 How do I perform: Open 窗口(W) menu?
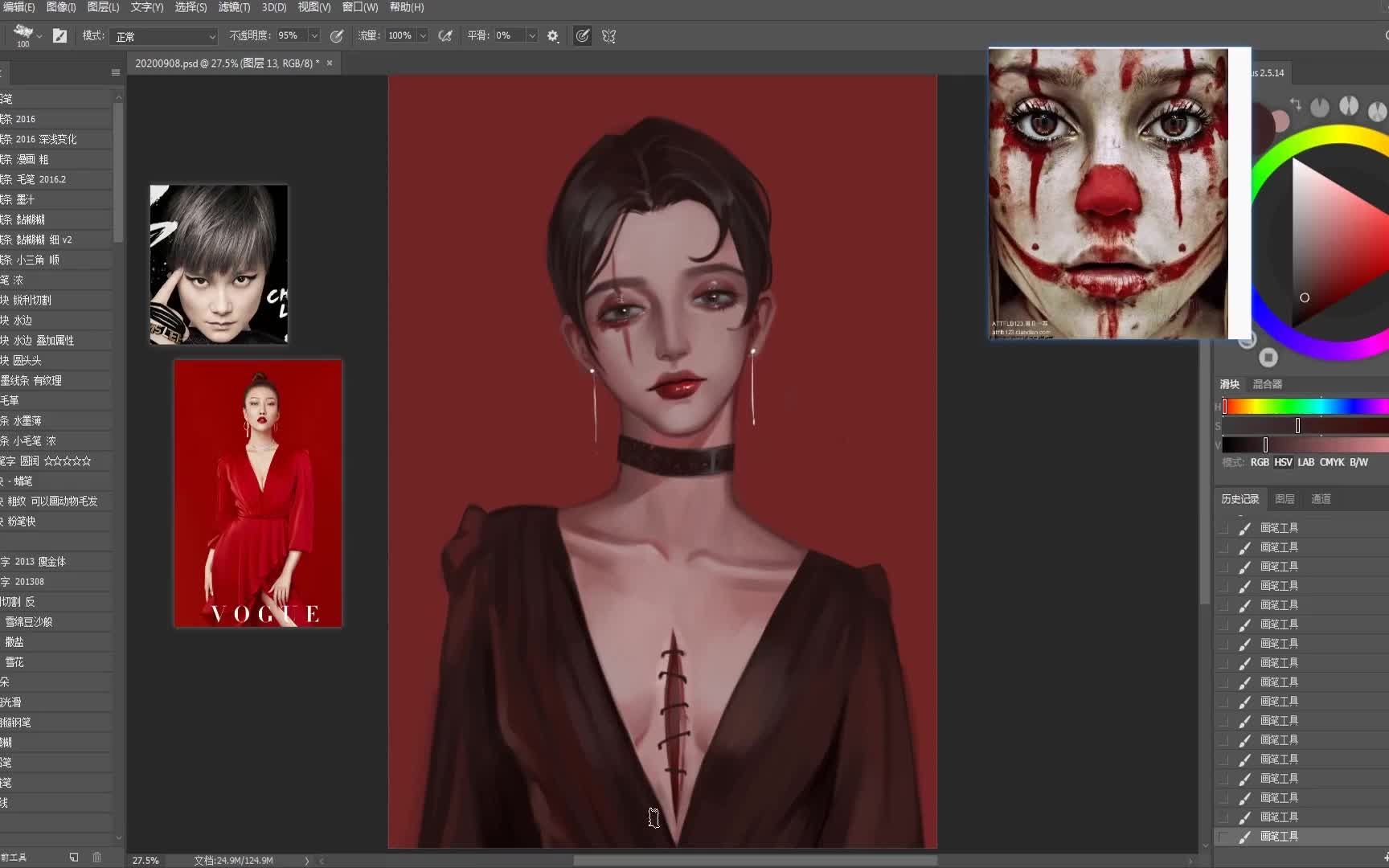pos(359,7)
